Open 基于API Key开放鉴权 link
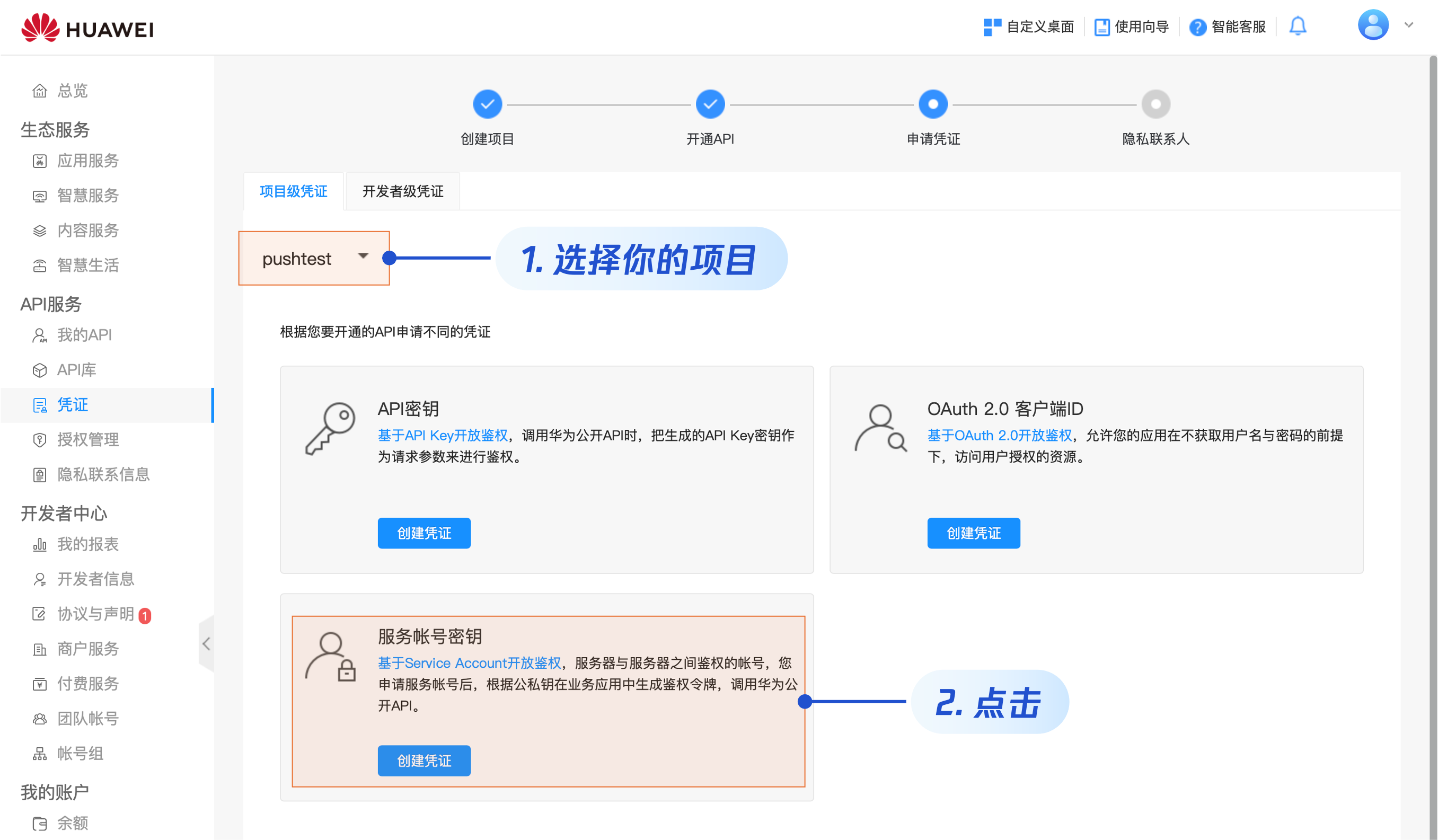Screen dimensions: 1438x840 (442, 436)
